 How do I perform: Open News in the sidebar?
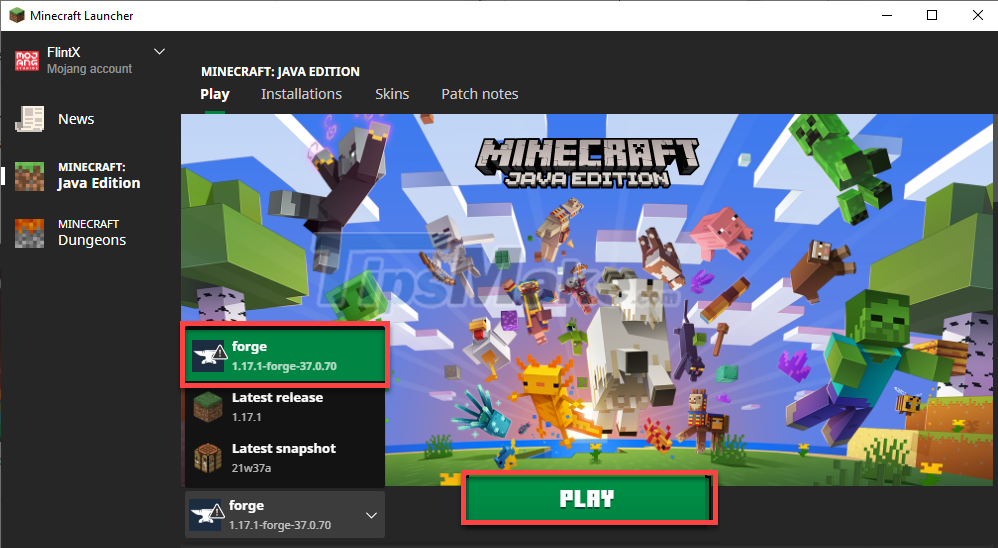[76, 119]
